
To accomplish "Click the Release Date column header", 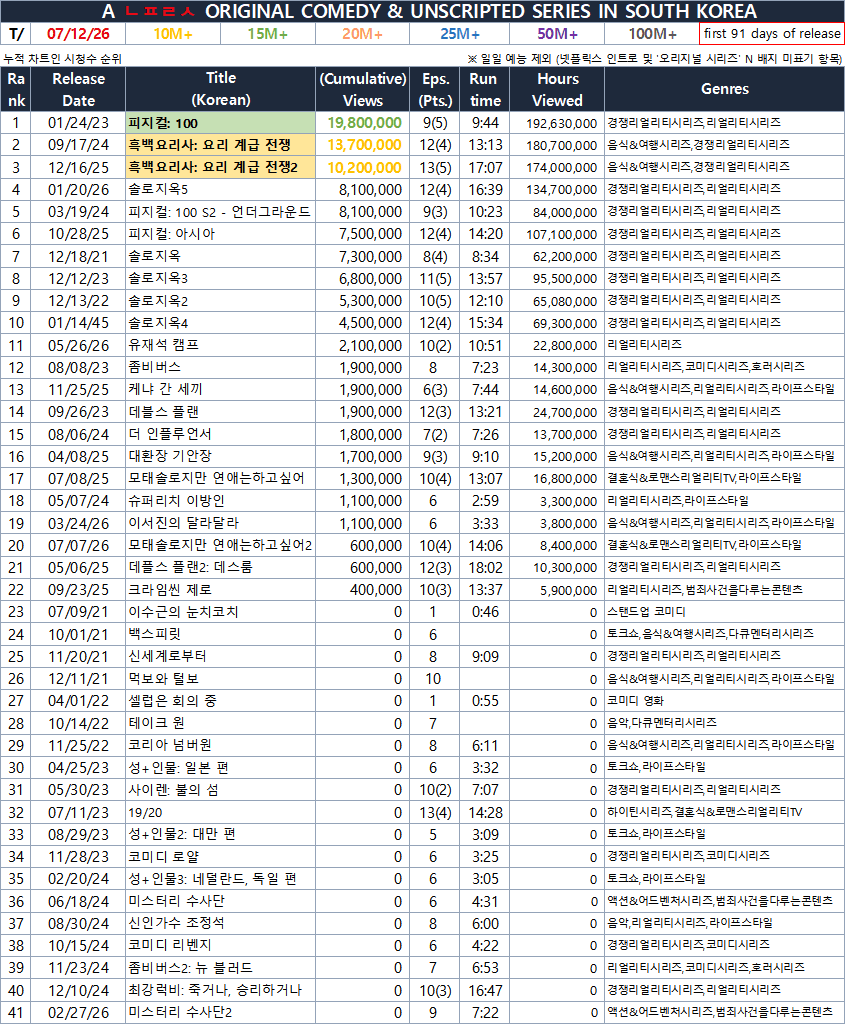I will click(x=78, y=89).
